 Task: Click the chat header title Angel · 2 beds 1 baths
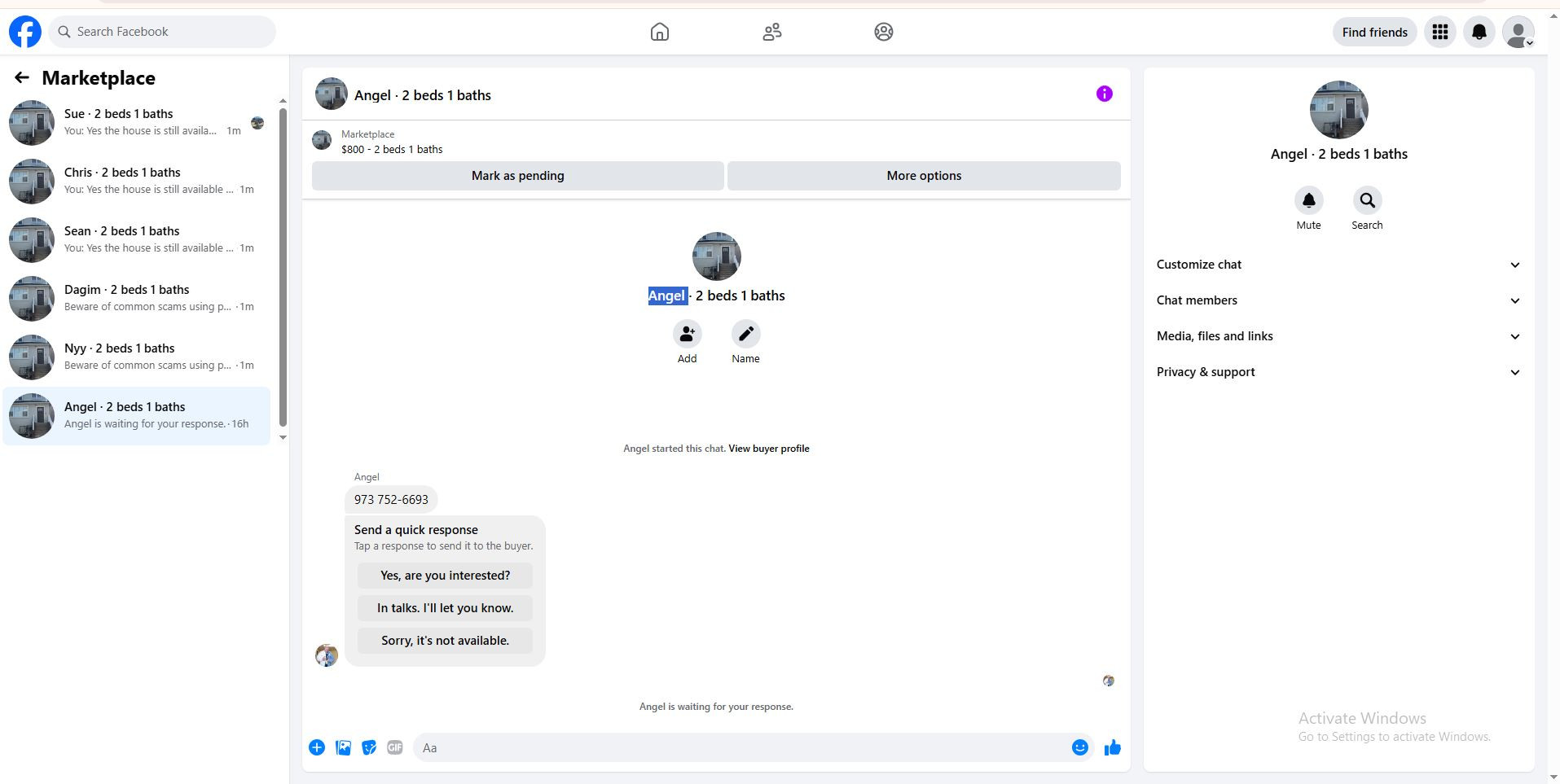click(x=423, y=95)
